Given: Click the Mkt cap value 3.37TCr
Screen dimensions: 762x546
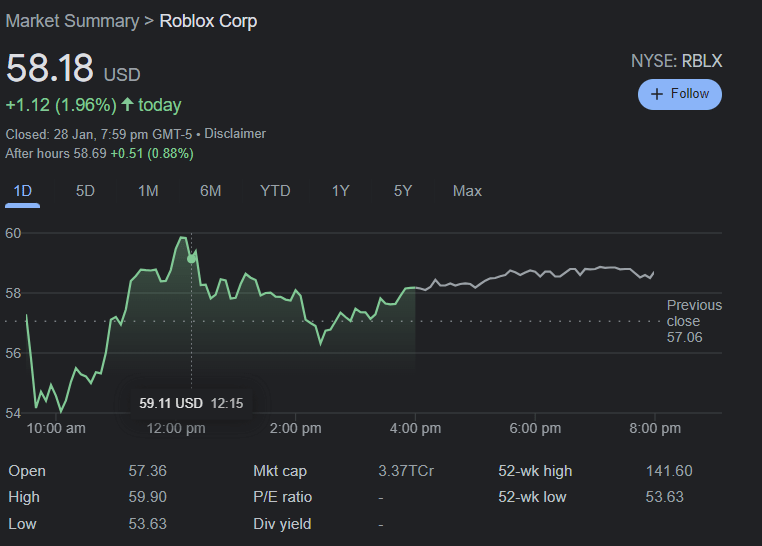Looking at the screenshot, I should click(x=406, y=471).
